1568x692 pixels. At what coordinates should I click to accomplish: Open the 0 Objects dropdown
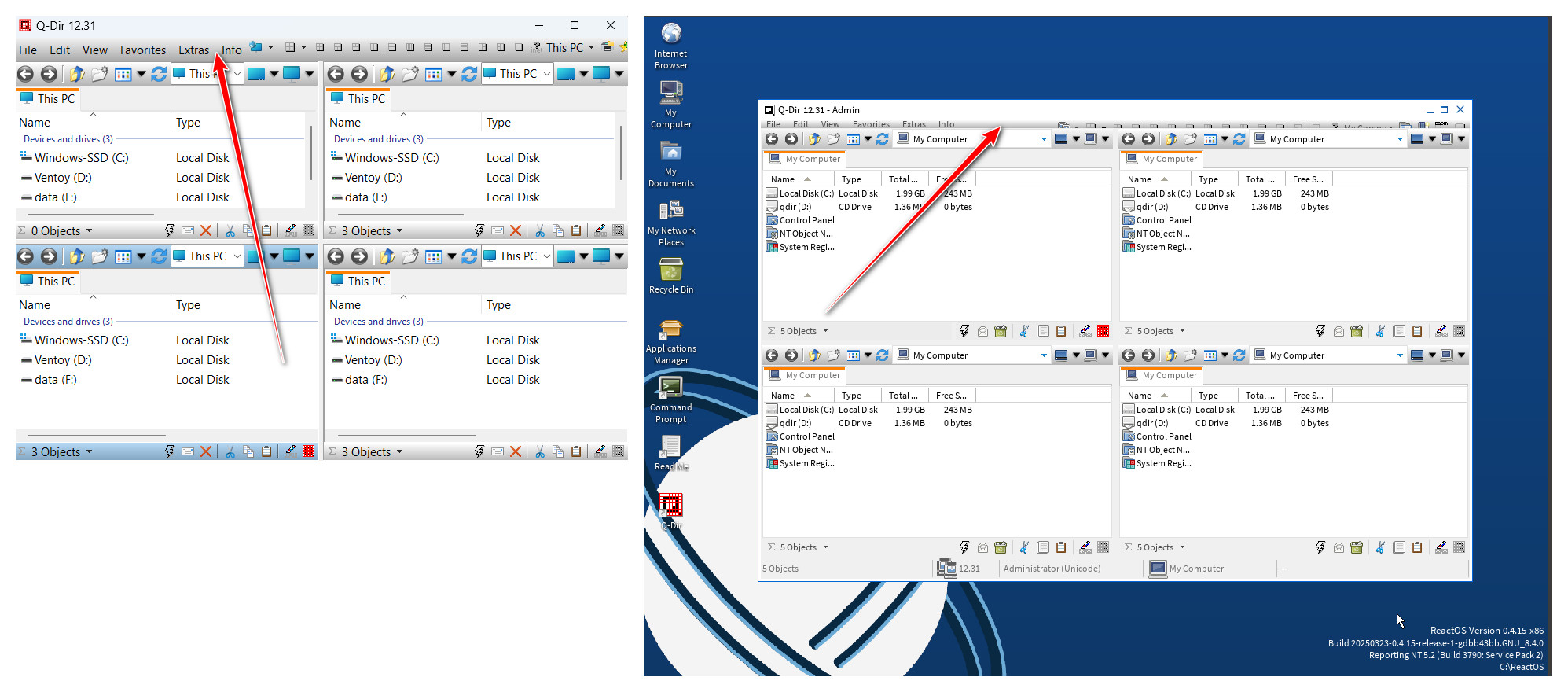[x=89, y=230]
